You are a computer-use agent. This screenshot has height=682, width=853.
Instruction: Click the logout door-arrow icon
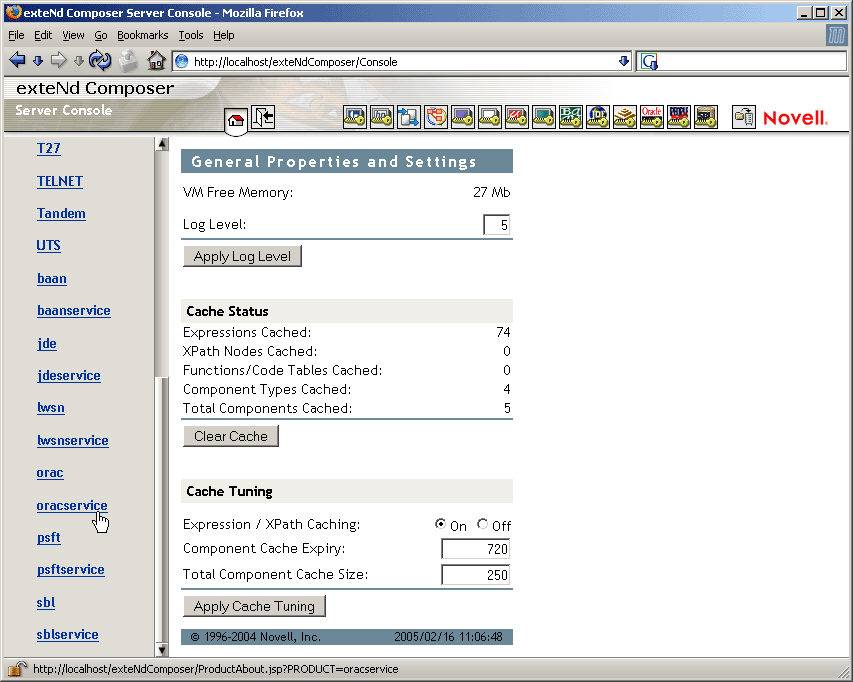click(264, 117)
